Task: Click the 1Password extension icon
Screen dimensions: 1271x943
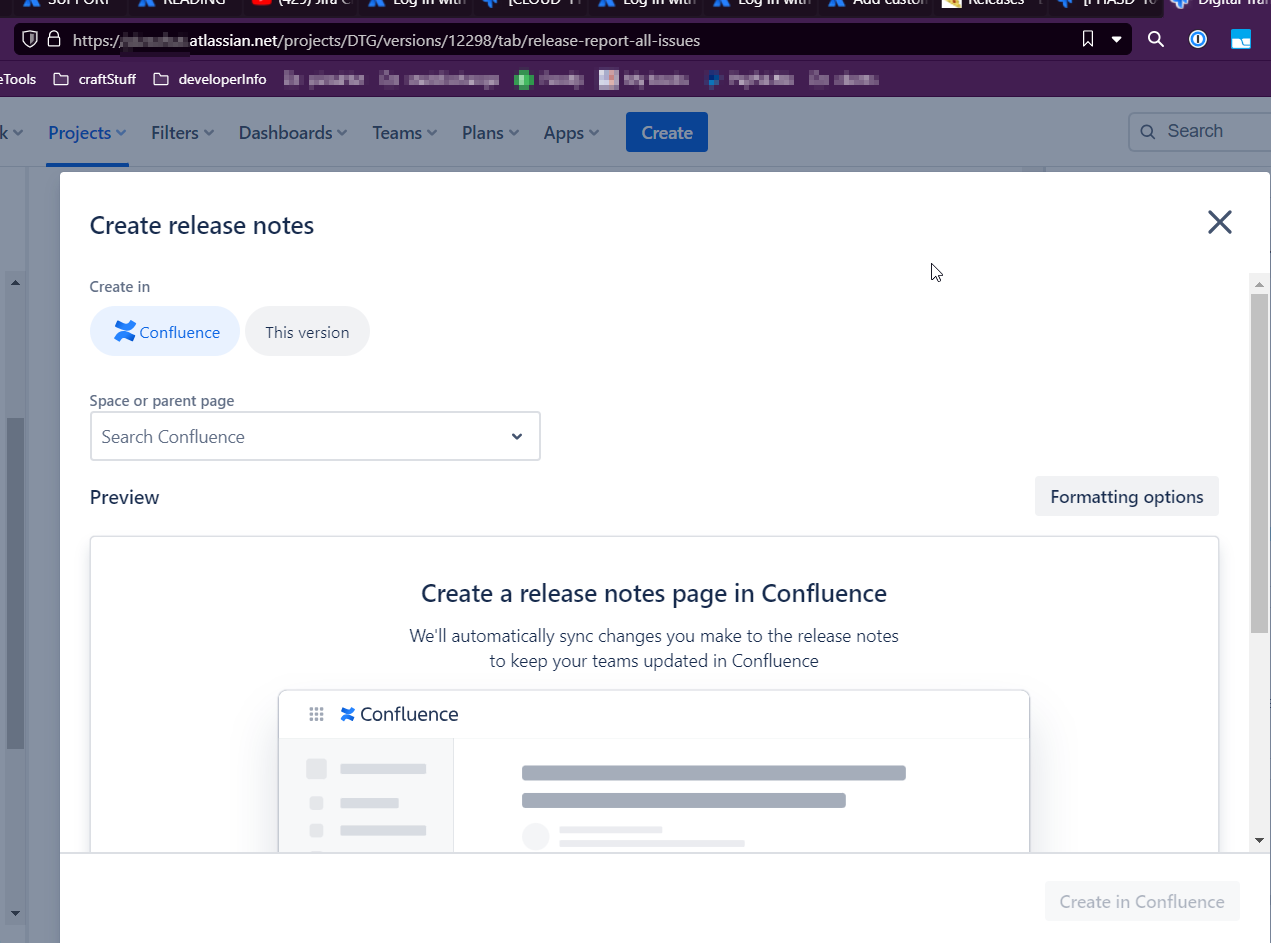Action: (x=1198, y=40)
